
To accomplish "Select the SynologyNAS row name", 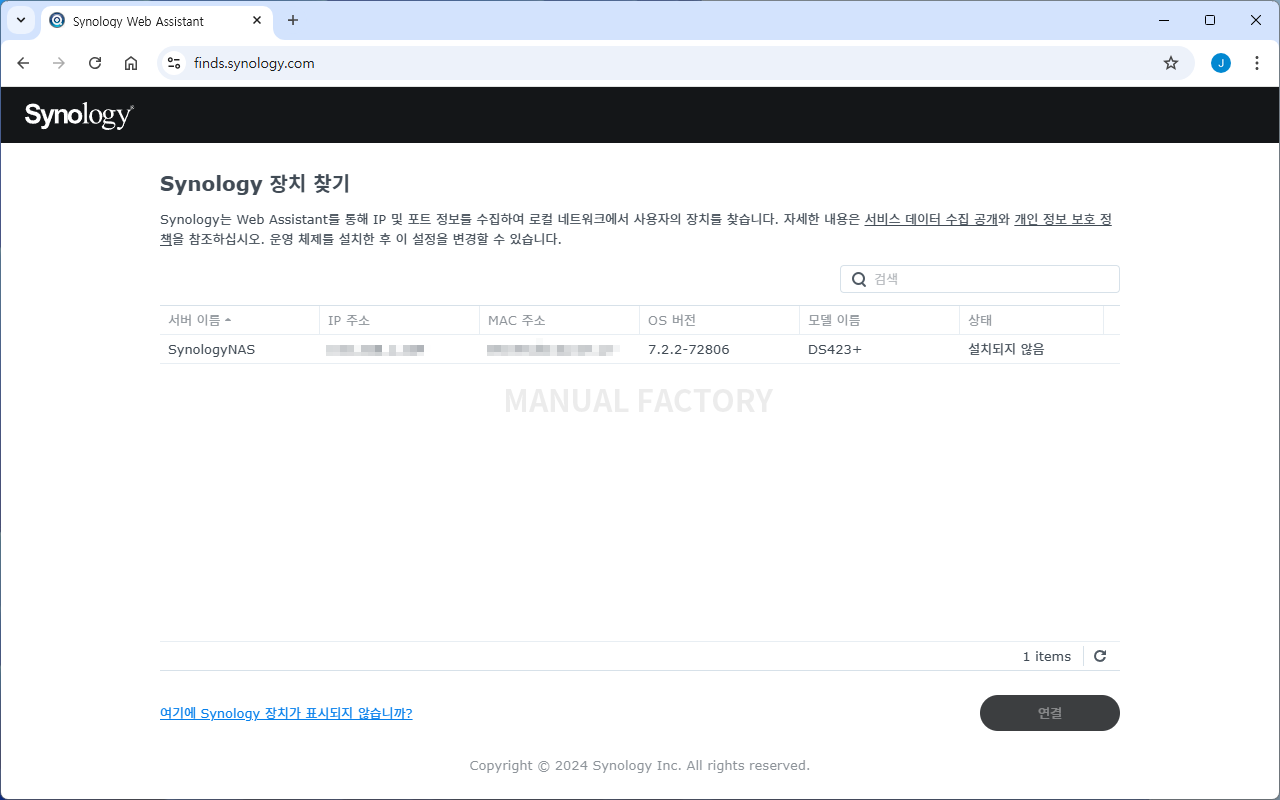I will click(211, 349).
